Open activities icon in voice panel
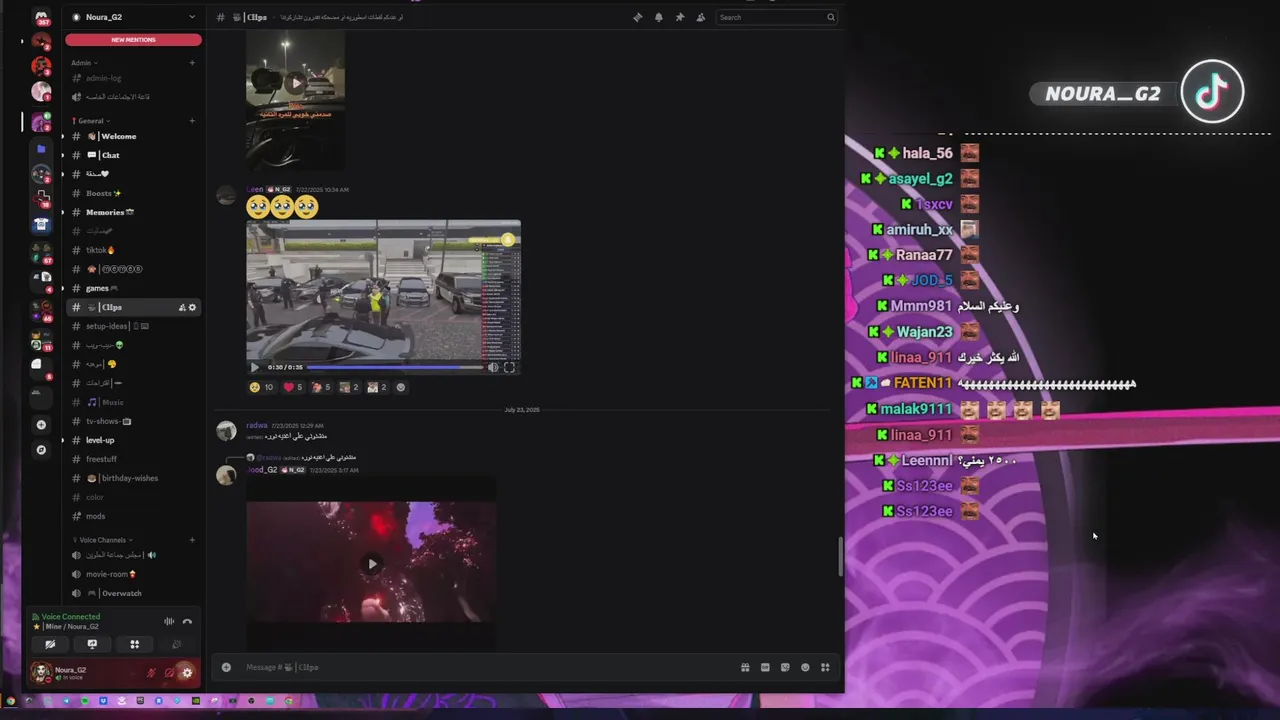Viewport: 1280px width, 720px height. coord(134,644)
